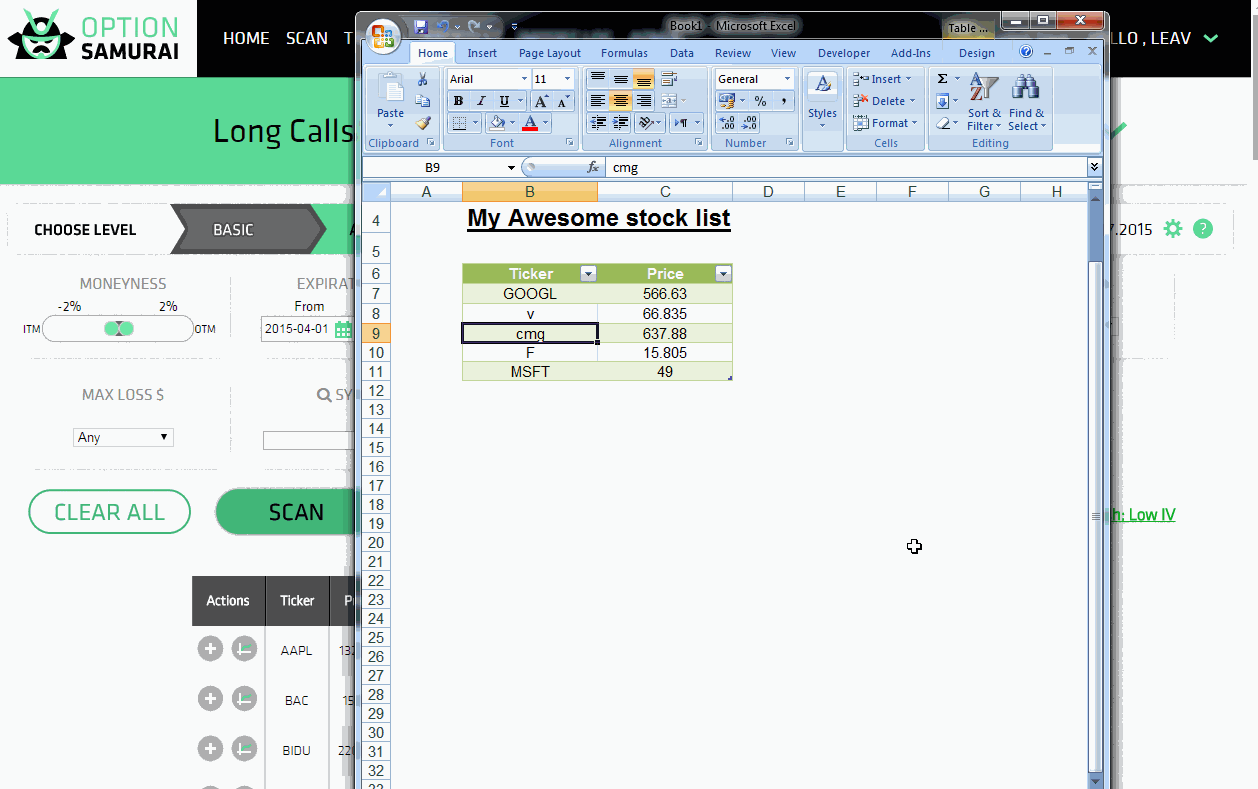Apply Percent Style number format
The width and height of the screenshot is (1258, 789).
[761, 101]
